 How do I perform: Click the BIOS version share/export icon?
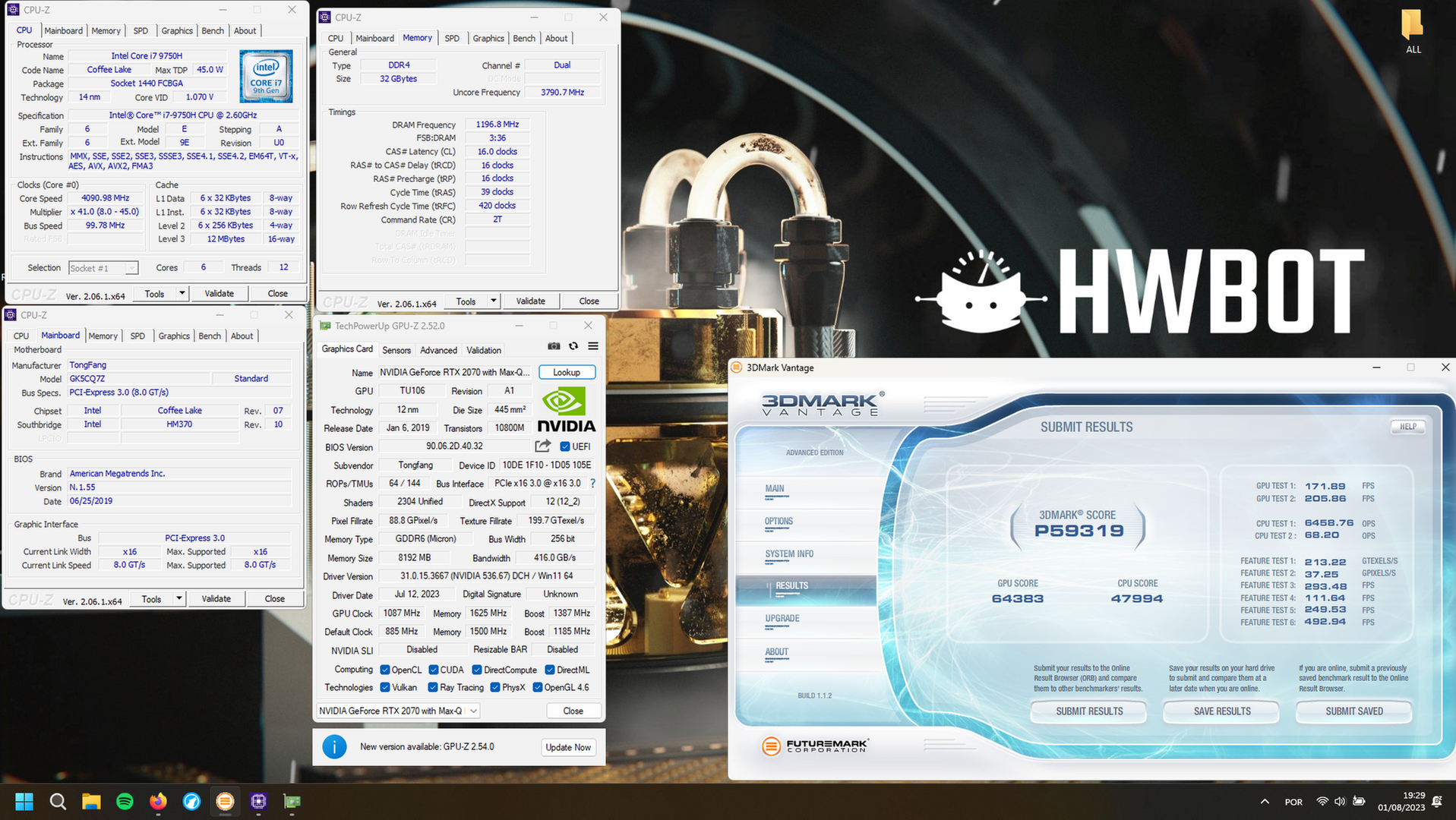click(542, 446)
